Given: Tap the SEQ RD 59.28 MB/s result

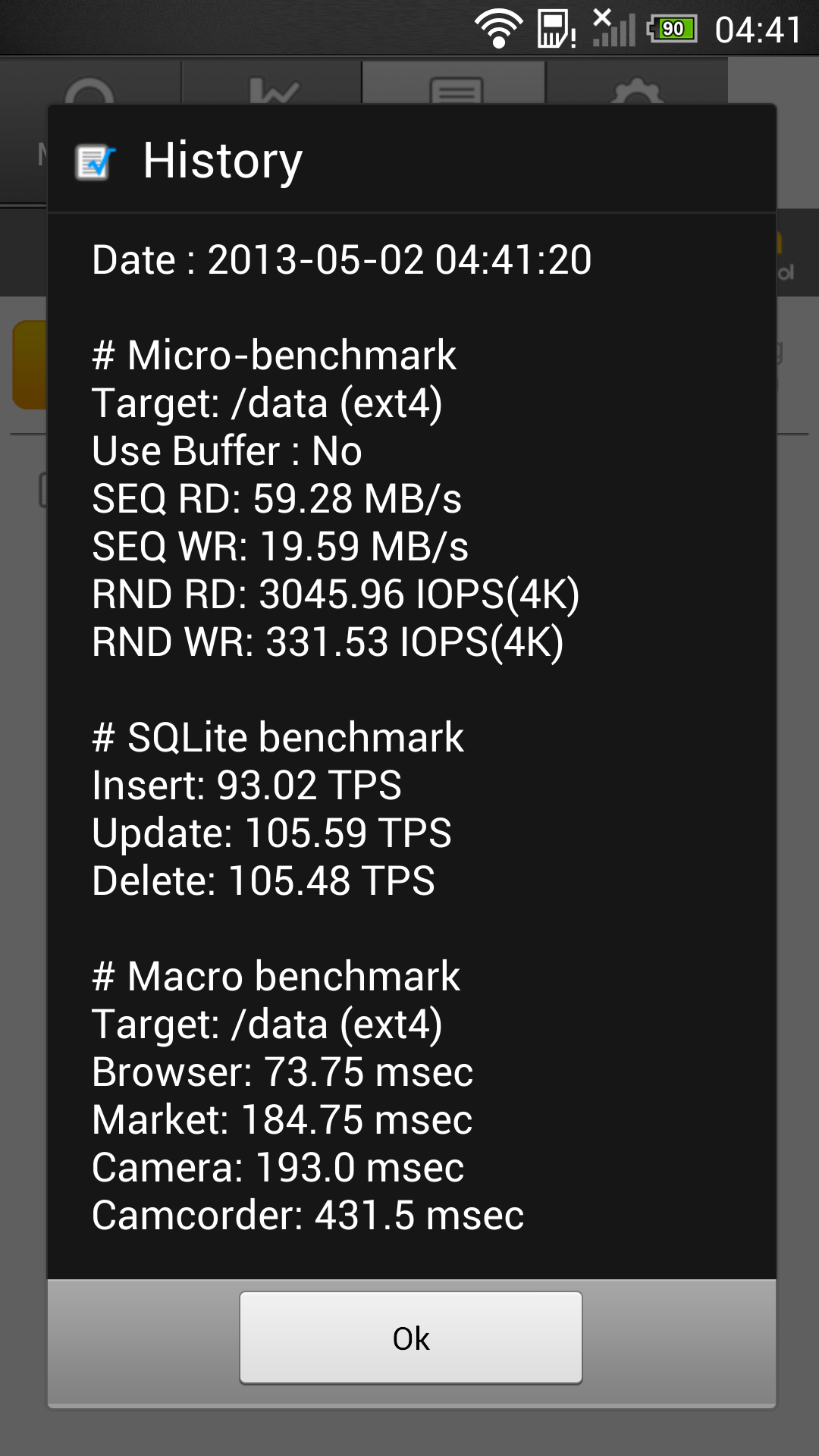Looking at the screenshot, I should [x=277, y=499].
